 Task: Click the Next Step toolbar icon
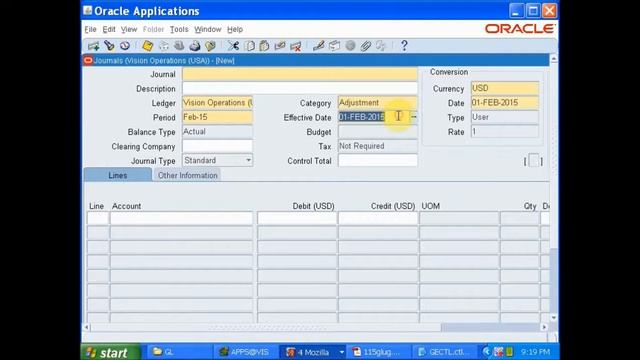[163, 46]
